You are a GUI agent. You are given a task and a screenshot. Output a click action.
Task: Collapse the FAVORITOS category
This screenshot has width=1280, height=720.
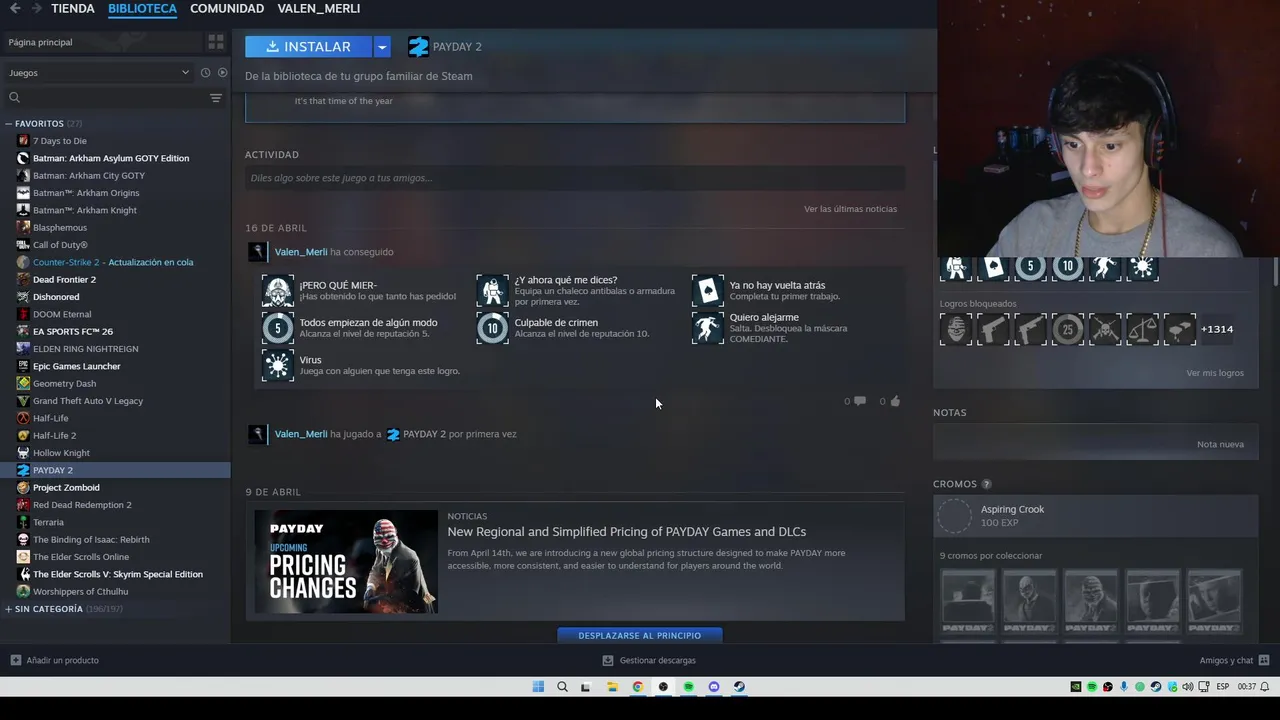coord(9,123)
